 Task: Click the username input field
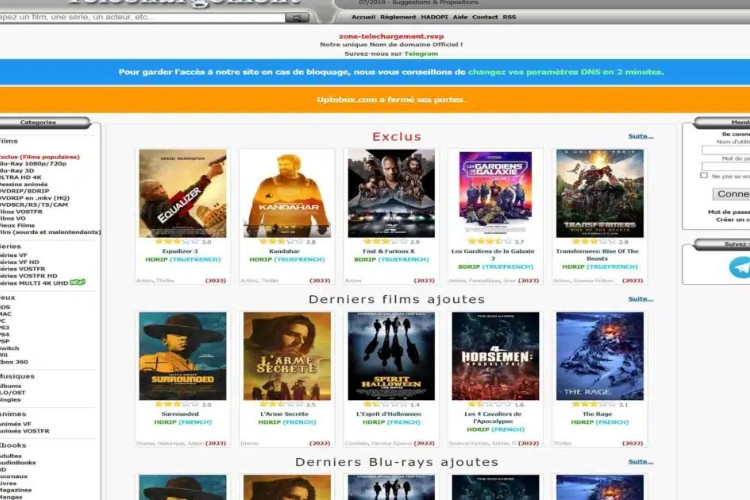[726, 150]
